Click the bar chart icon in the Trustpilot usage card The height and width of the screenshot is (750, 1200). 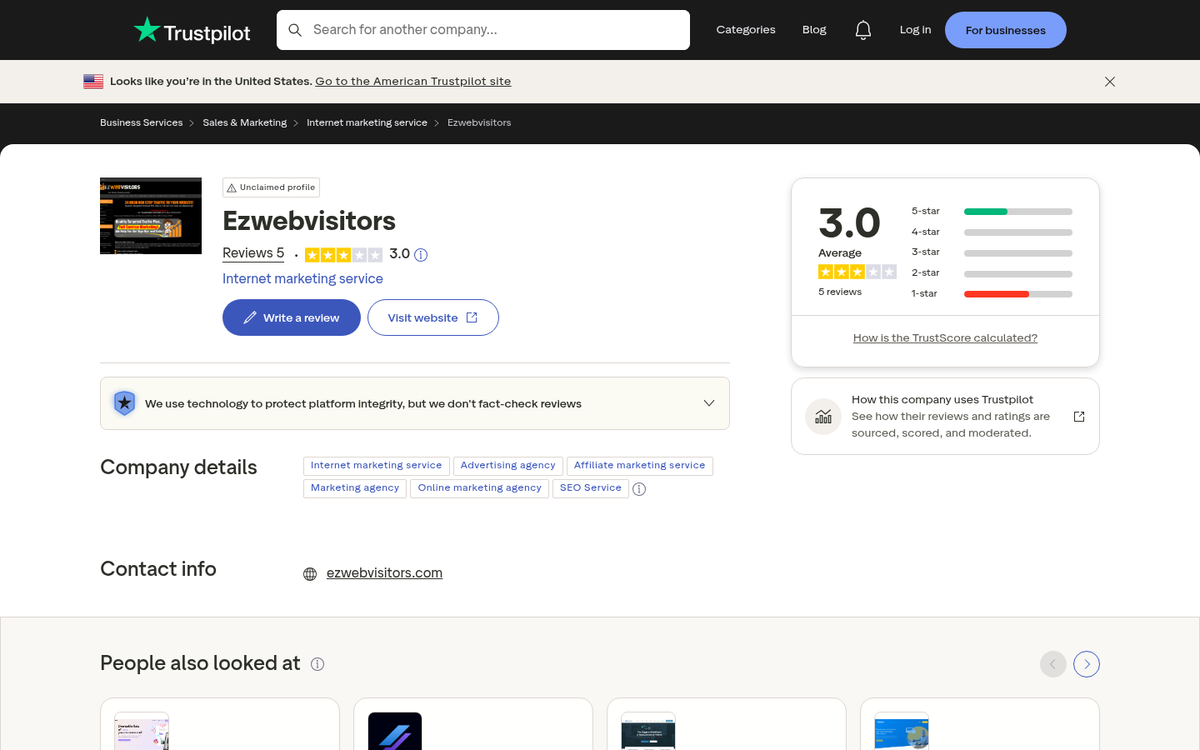point(822,416)
